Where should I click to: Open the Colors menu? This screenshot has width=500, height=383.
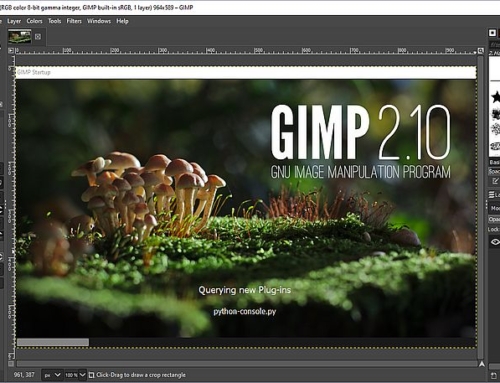pyautogui.click(x=34, y=21)
